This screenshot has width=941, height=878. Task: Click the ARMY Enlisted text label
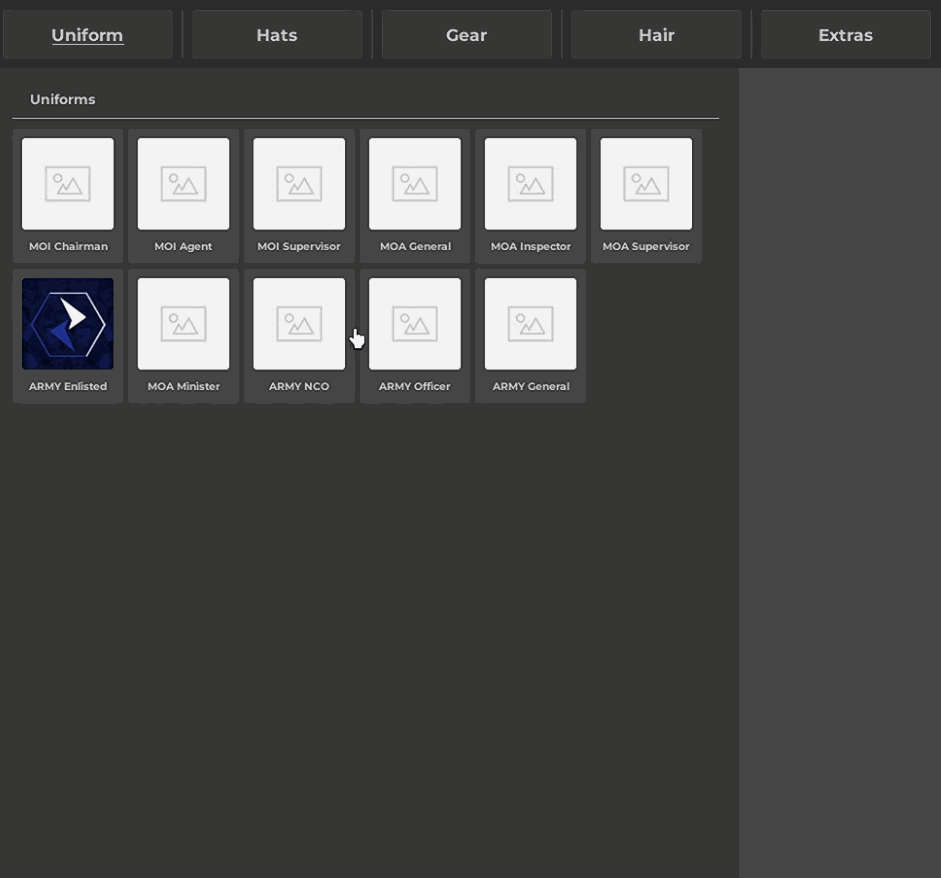coord(68,387)
